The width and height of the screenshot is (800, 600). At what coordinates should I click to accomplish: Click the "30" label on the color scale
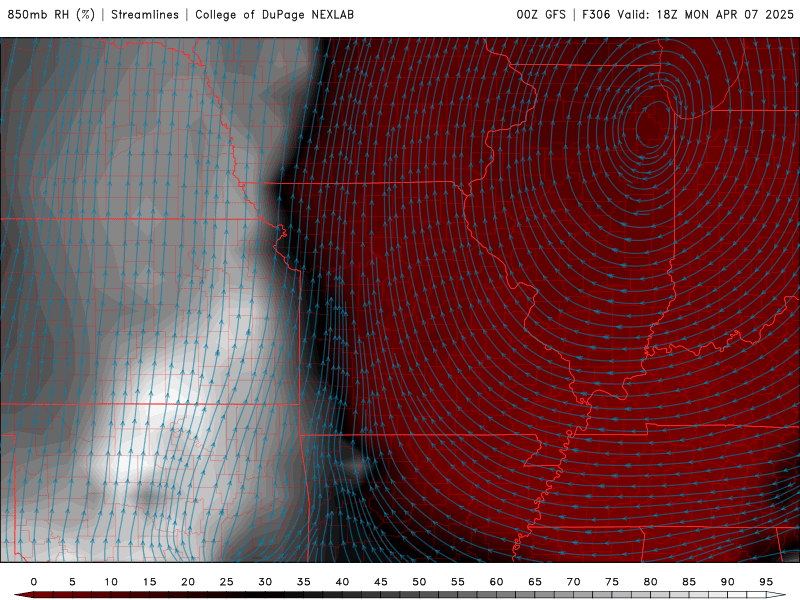click(x=265, y=582)
